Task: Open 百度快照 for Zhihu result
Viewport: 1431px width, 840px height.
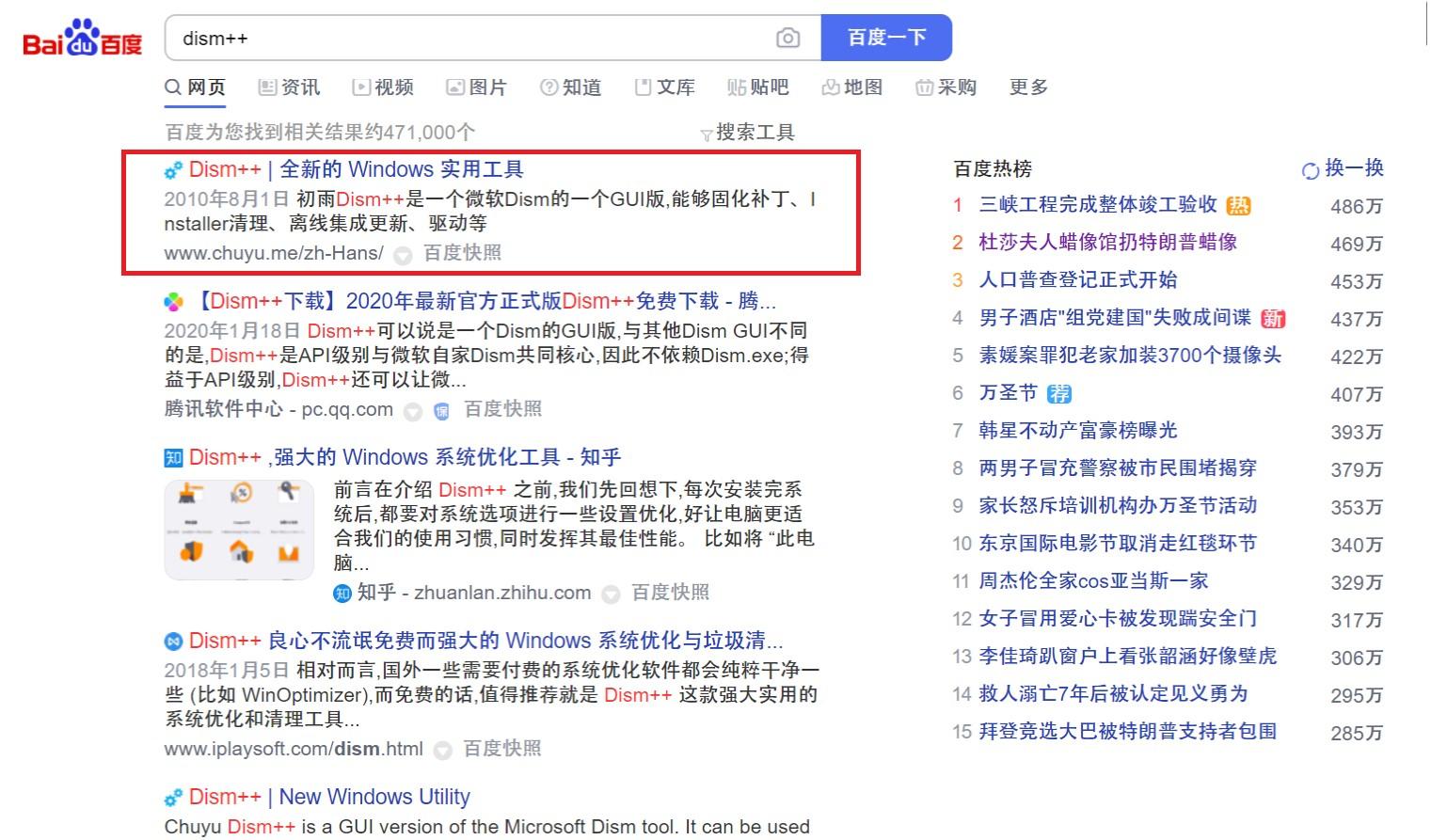Action: (670, 593)
